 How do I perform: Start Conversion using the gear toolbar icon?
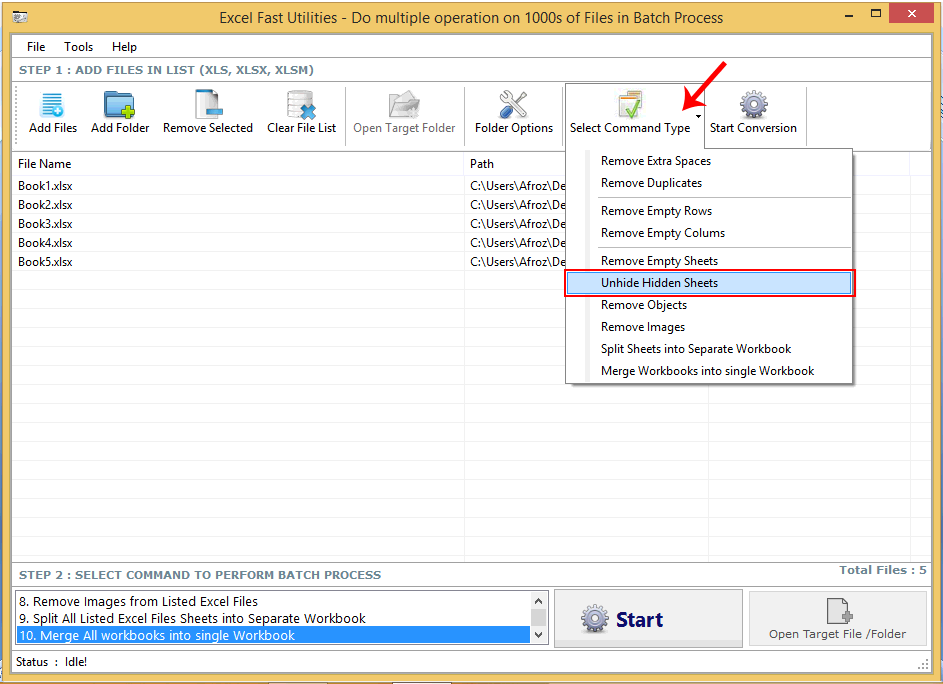point(753,103)
